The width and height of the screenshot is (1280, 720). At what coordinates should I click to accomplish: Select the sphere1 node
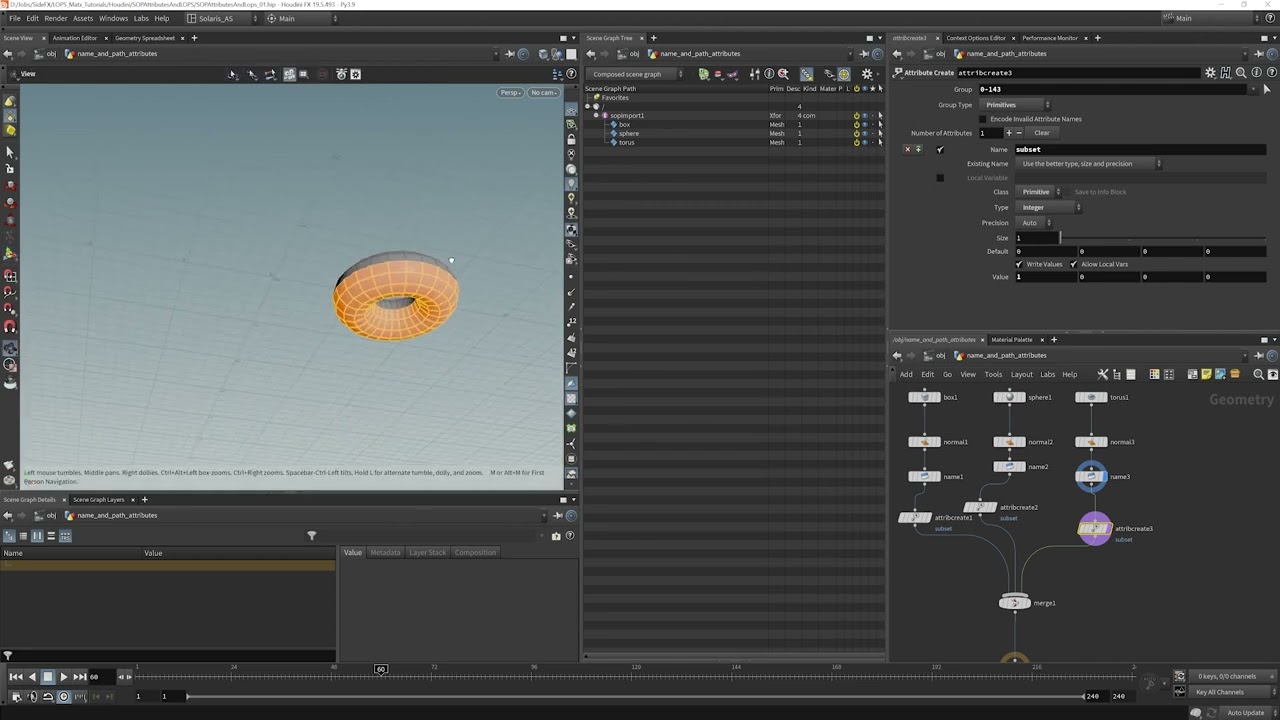(x=1009, y=397)
